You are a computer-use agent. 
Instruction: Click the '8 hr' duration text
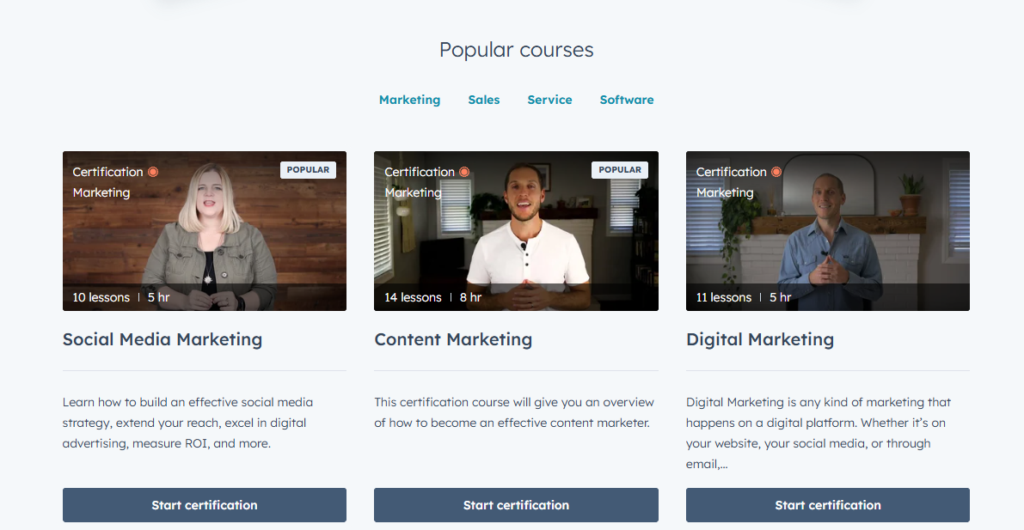(470, 298)
